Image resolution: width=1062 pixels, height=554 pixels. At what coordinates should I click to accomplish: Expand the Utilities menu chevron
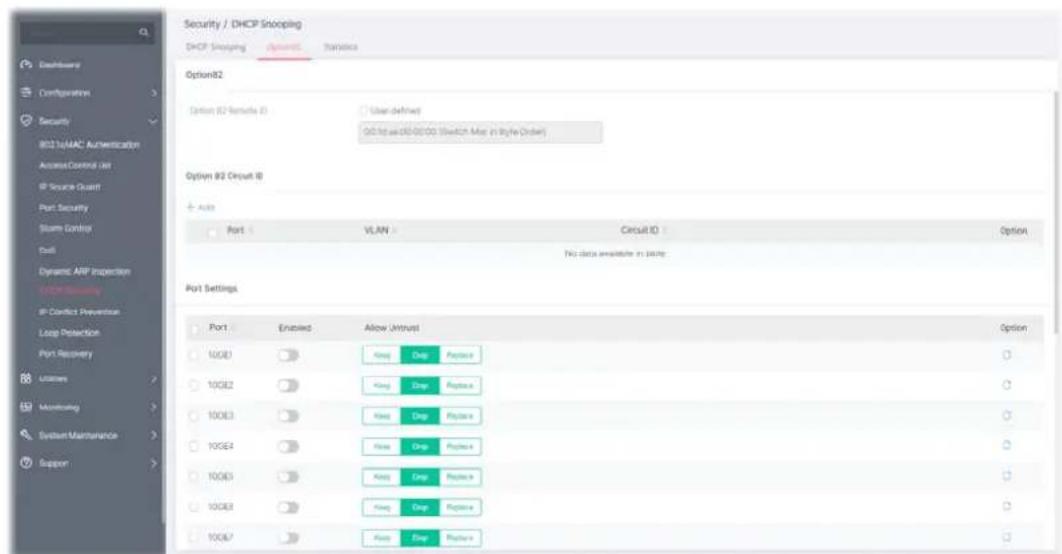[x=154, y=379]
